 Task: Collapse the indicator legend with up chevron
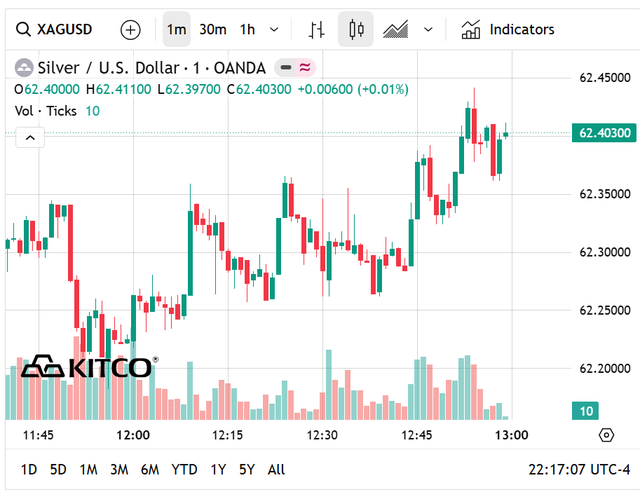30,138
